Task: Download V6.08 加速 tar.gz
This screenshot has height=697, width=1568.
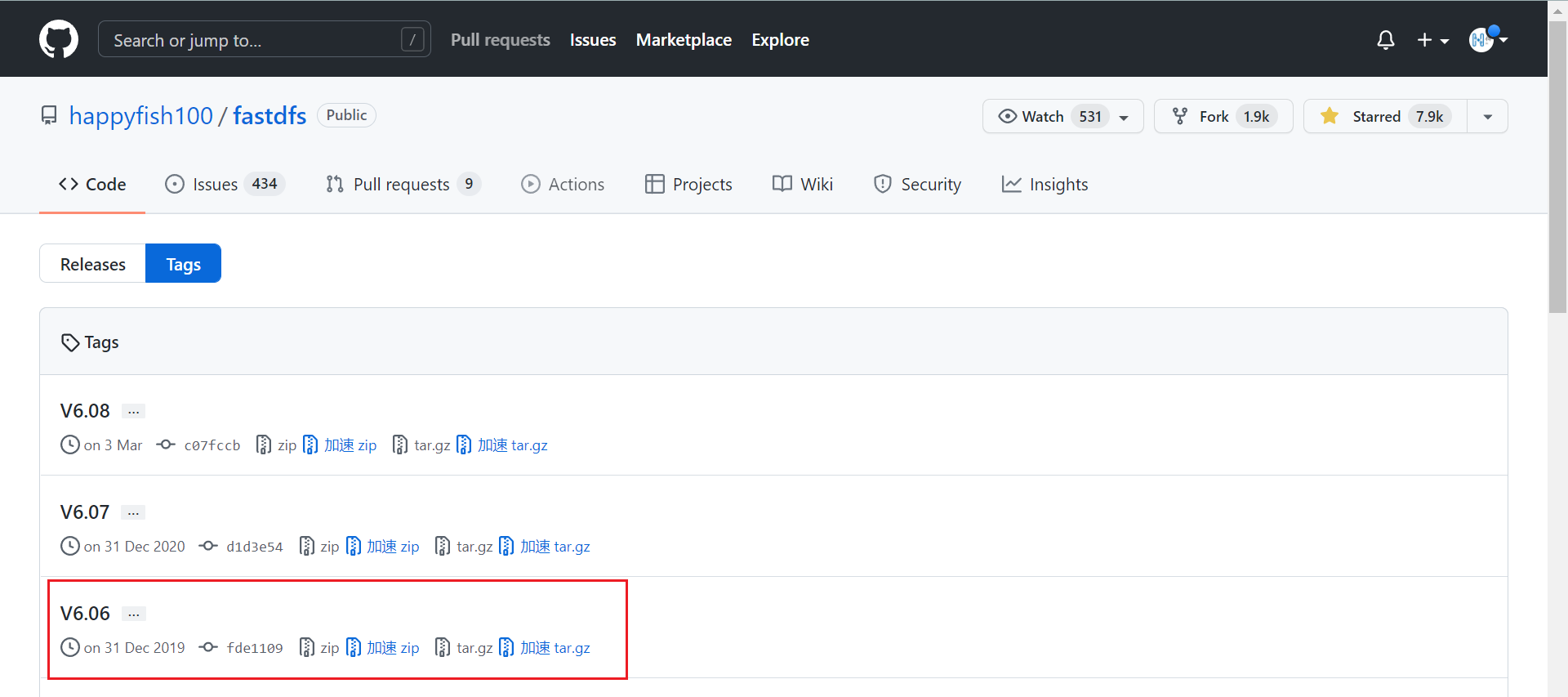Action: (x=502, y=445)
